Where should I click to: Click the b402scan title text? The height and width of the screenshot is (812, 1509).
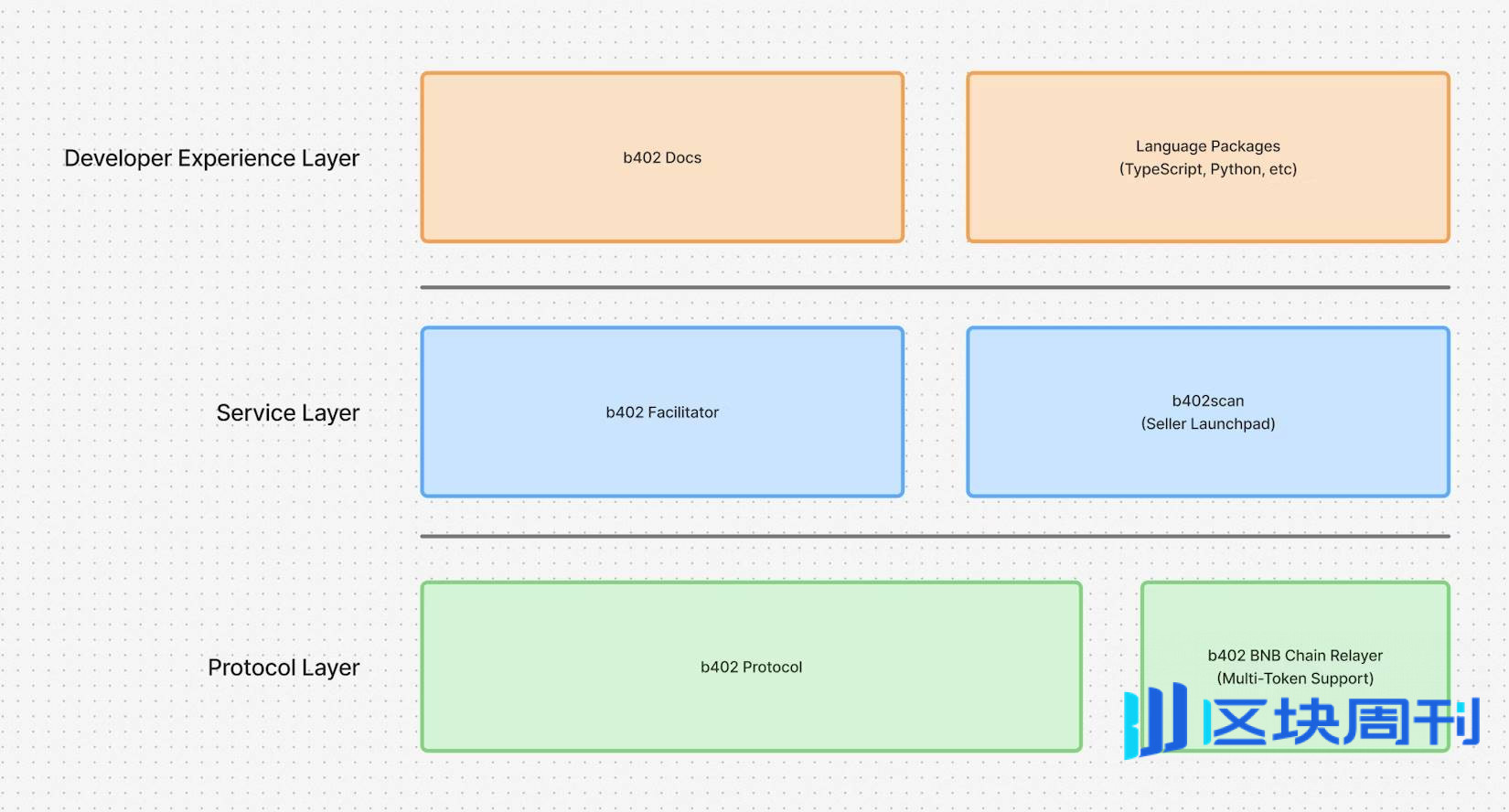(x=1207, y=401)
